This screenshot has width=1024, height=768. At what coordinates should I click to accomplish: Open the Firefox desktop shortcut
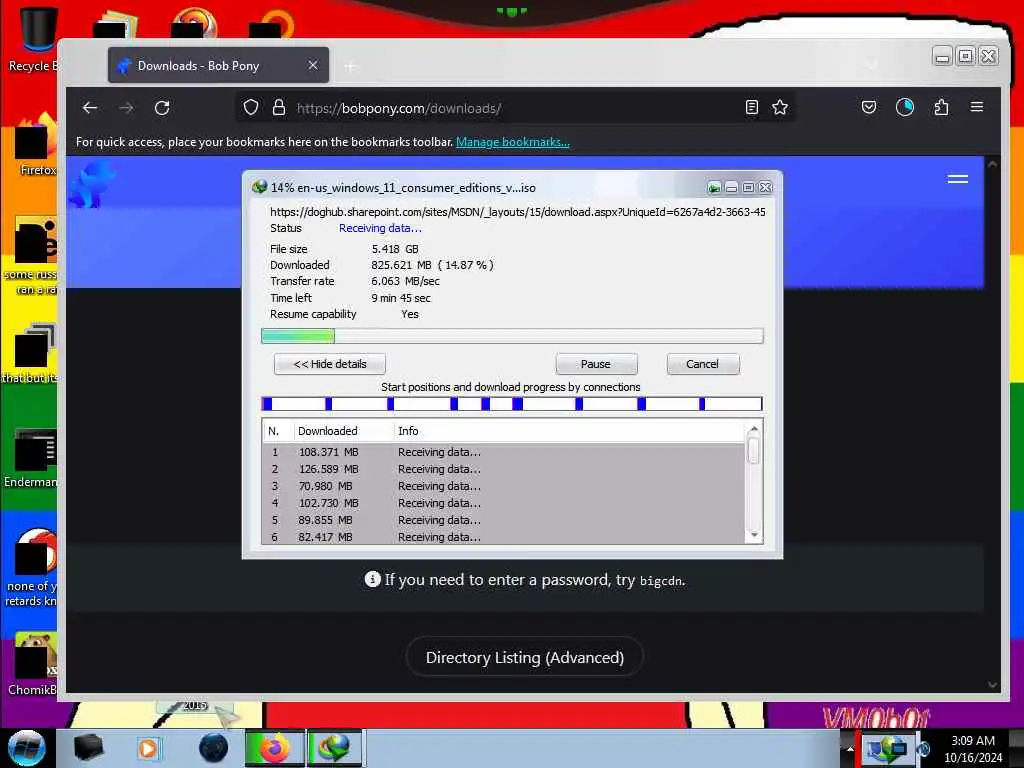(34, 145)
